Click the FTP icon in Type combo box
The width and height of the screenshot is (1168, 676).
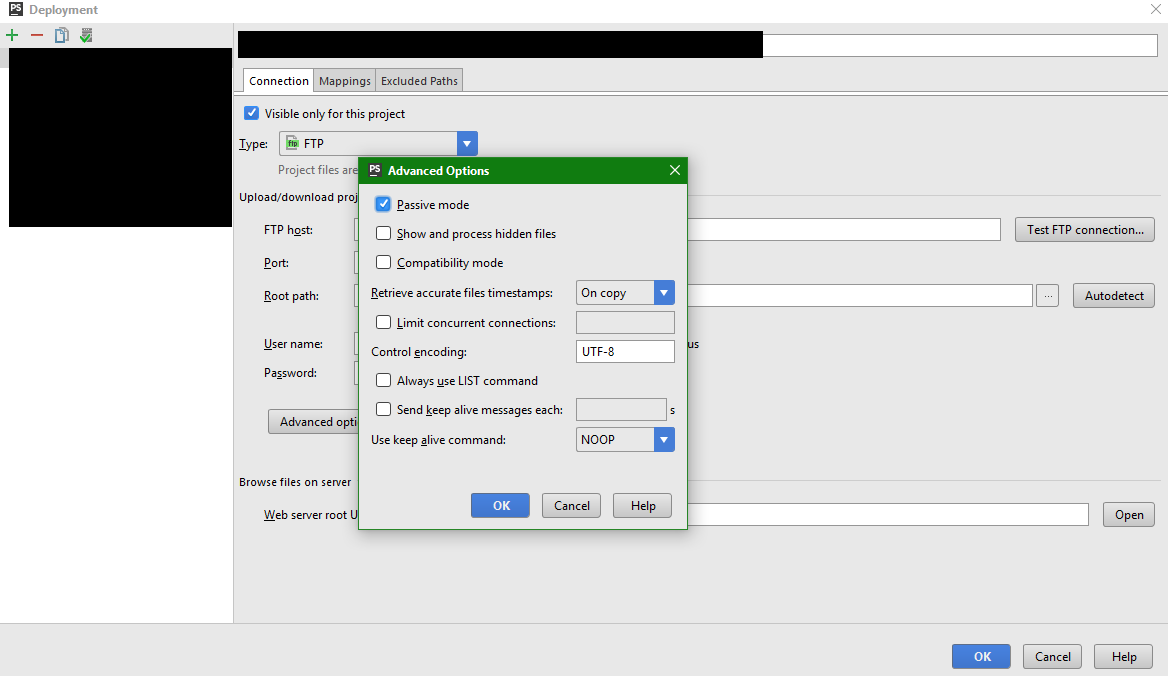tap(292, 144)
